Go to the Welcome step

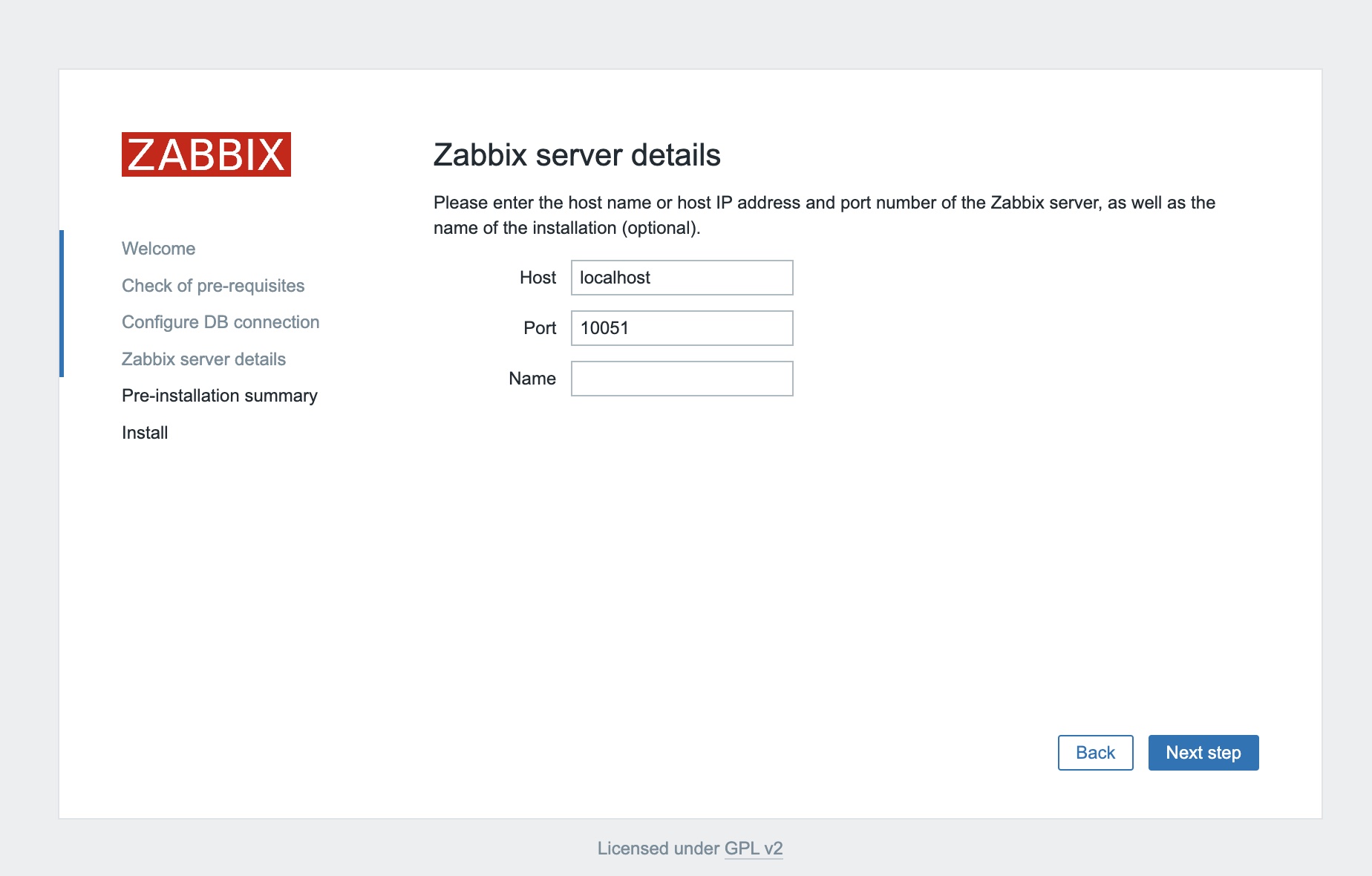159,249
